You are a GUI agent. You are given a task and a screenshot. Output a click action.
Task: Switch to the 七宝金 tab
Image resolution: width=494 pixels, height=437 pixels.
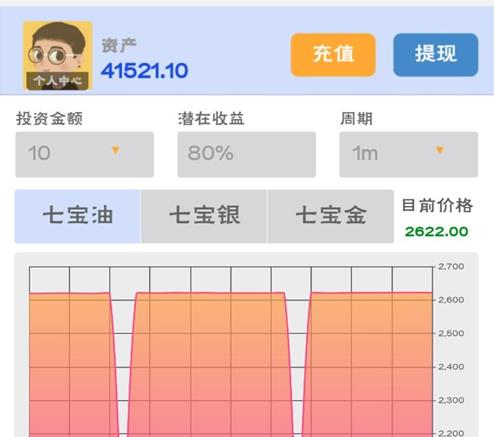point(331,216)
